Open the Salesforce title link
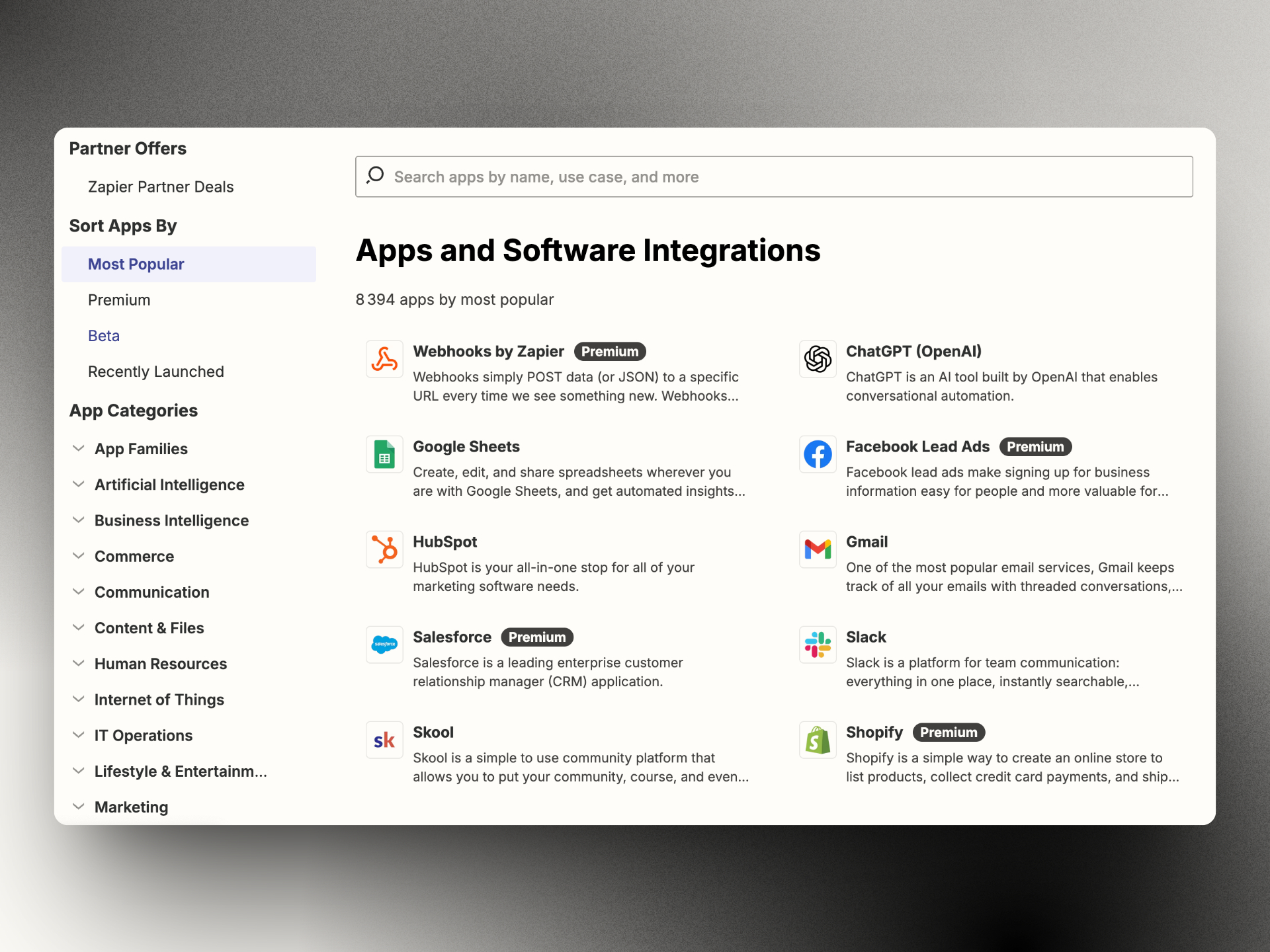The width and height of the screenshot is (1270, 952). [452, 637]
